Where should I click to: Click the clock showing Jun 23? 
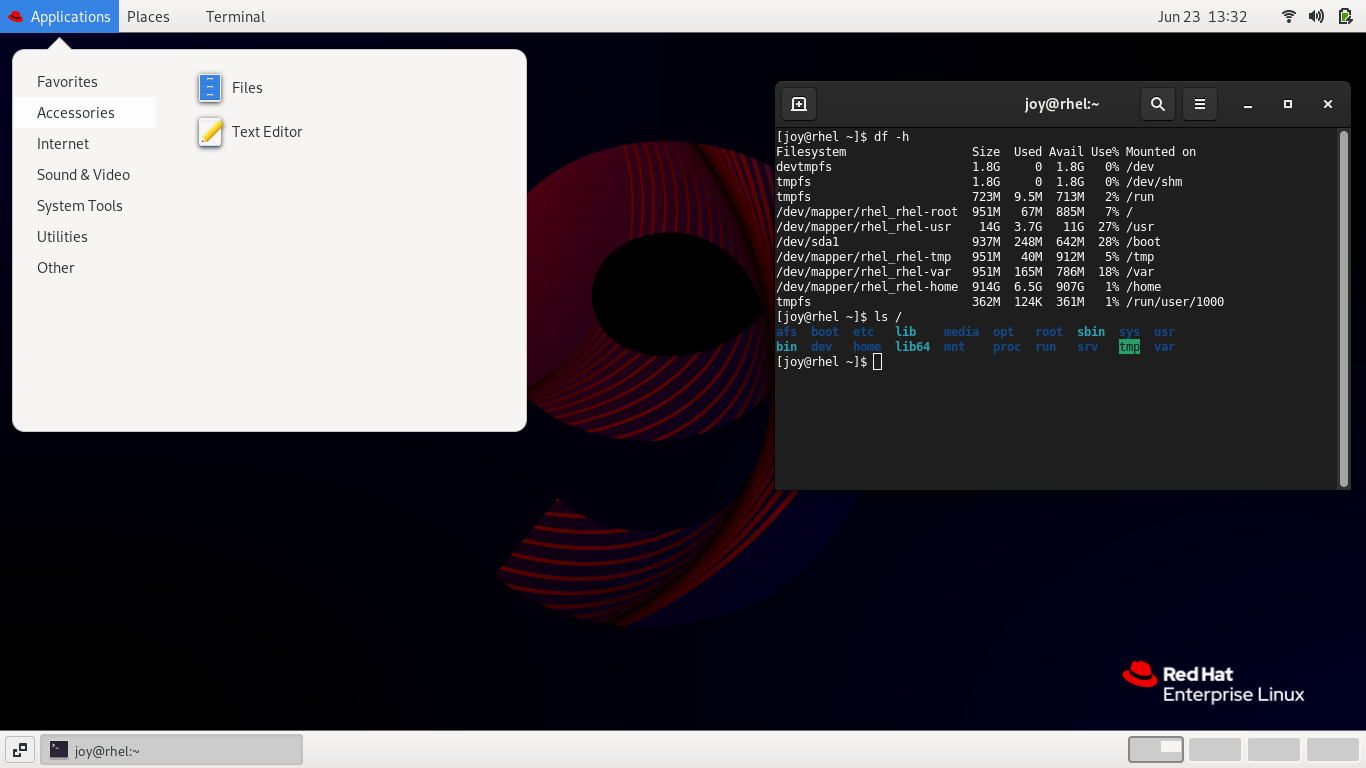tap(1202, 16)
